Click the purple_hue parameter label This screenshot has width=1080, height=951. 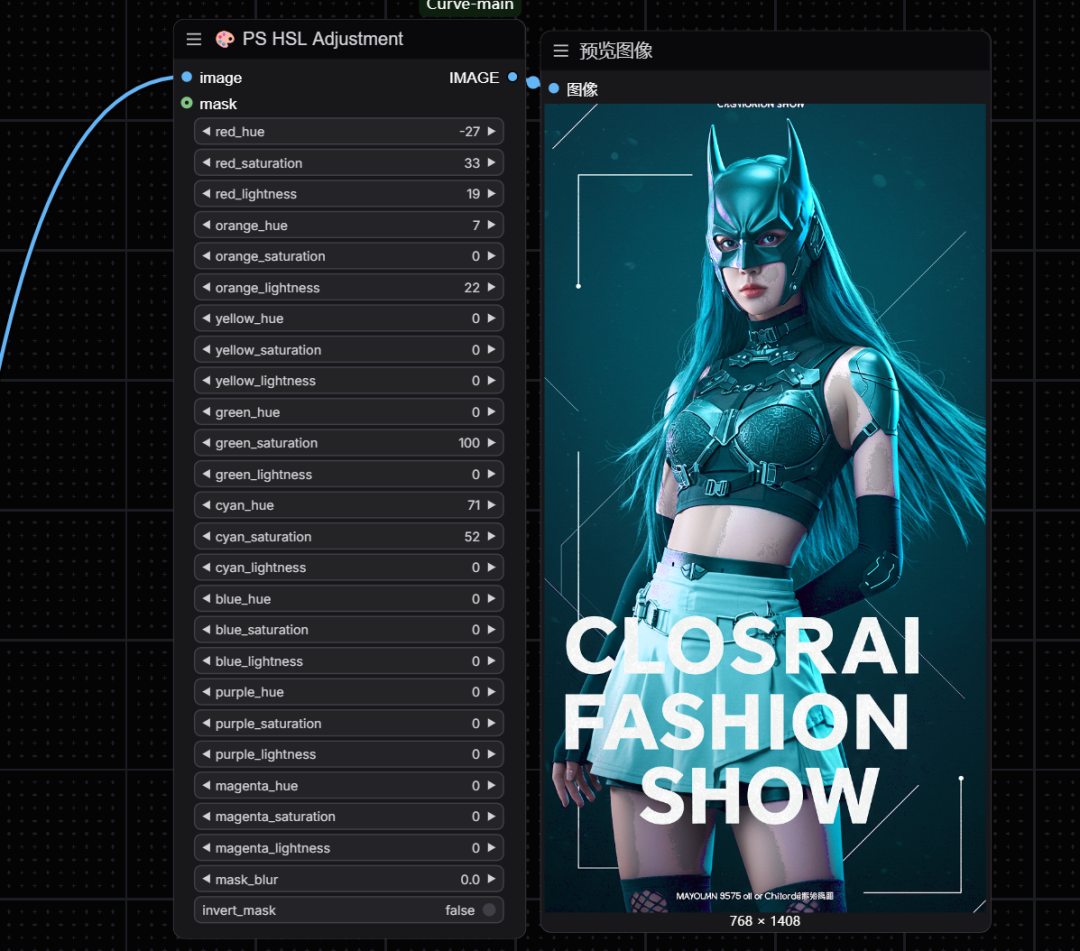(x=249, y=692)
